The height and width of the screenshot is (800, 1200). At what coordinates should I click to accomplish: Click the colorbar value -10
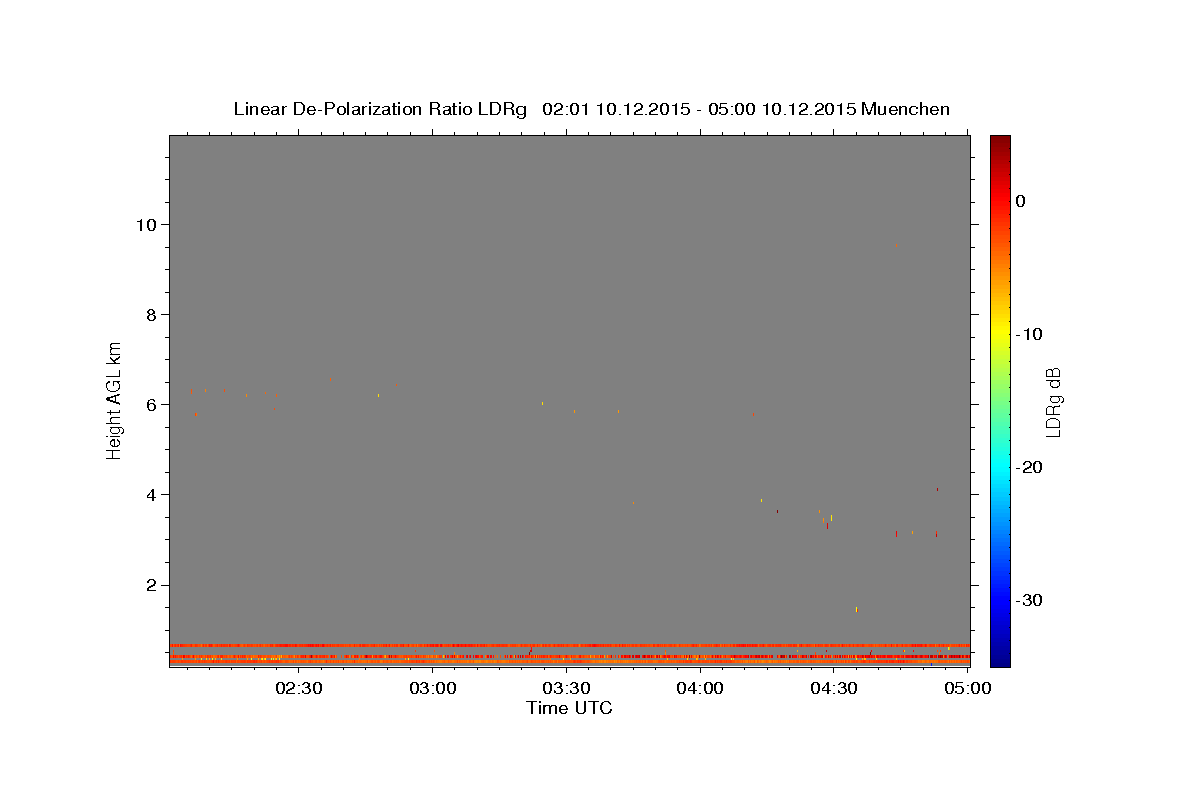1030,334
